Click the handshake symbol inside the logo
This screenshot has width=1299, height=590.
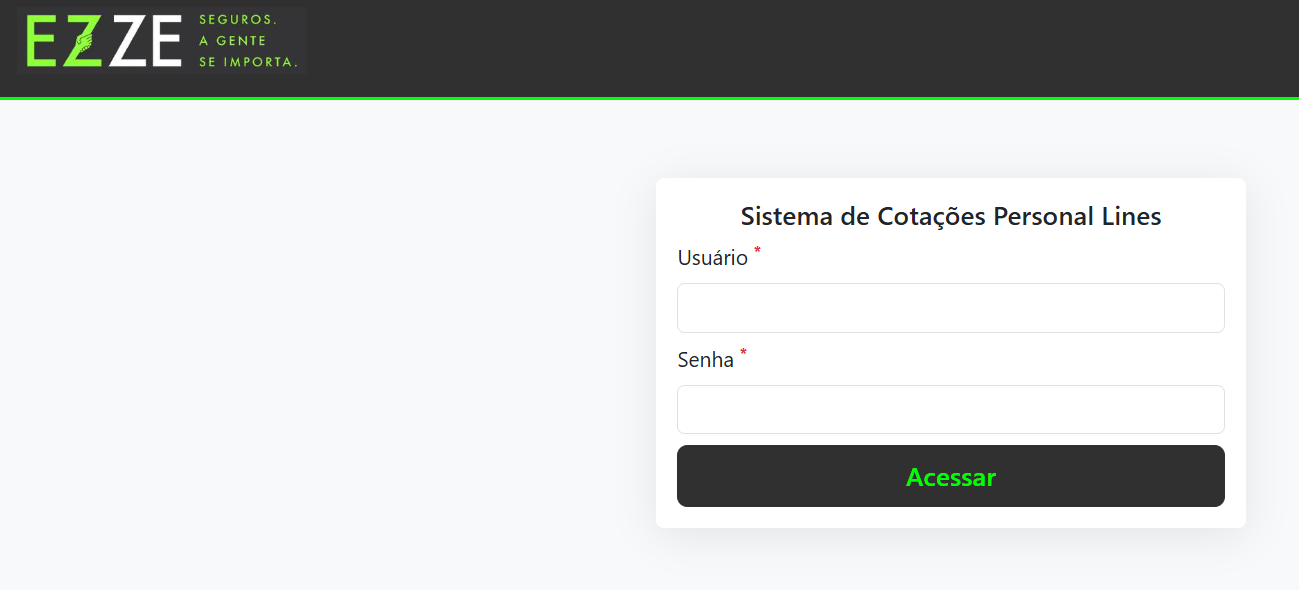(85, 42)
